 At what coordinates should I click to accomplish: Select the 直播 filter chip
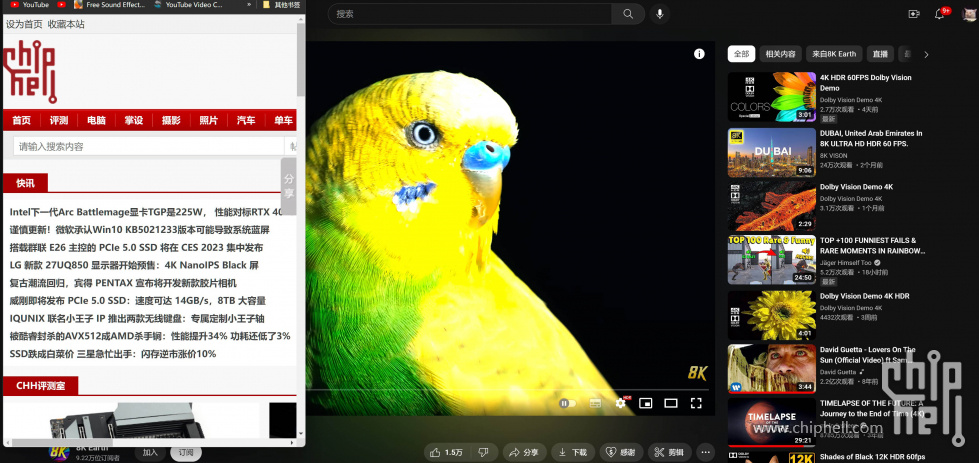(x=880, y=54)
